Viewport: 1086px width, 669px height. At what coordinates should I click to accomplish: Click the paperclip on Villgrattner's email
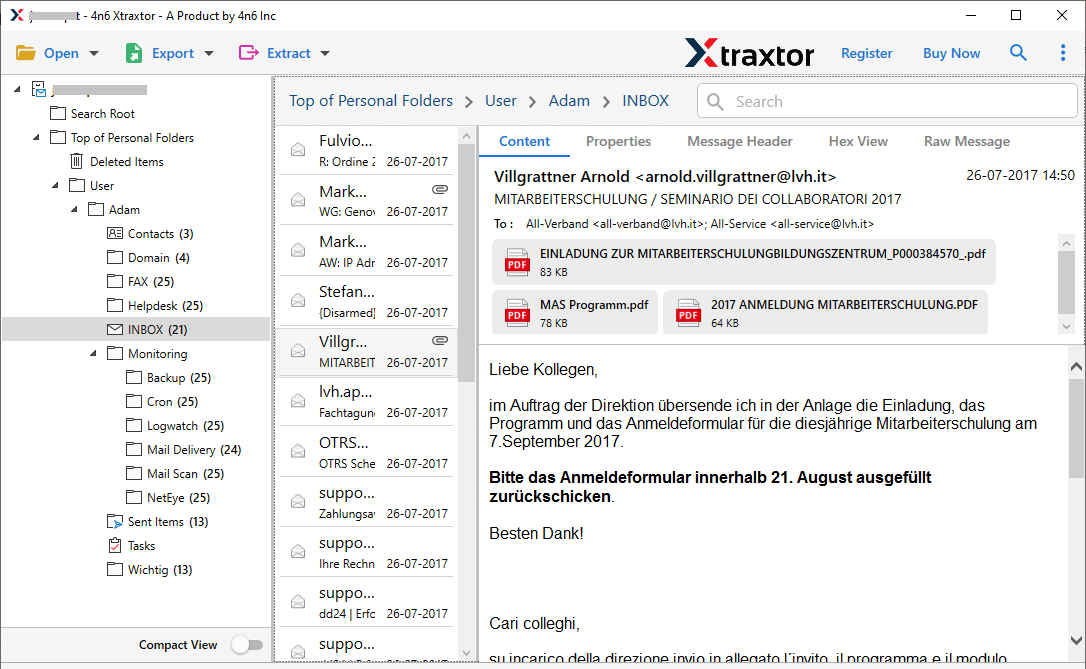point(439,339)
